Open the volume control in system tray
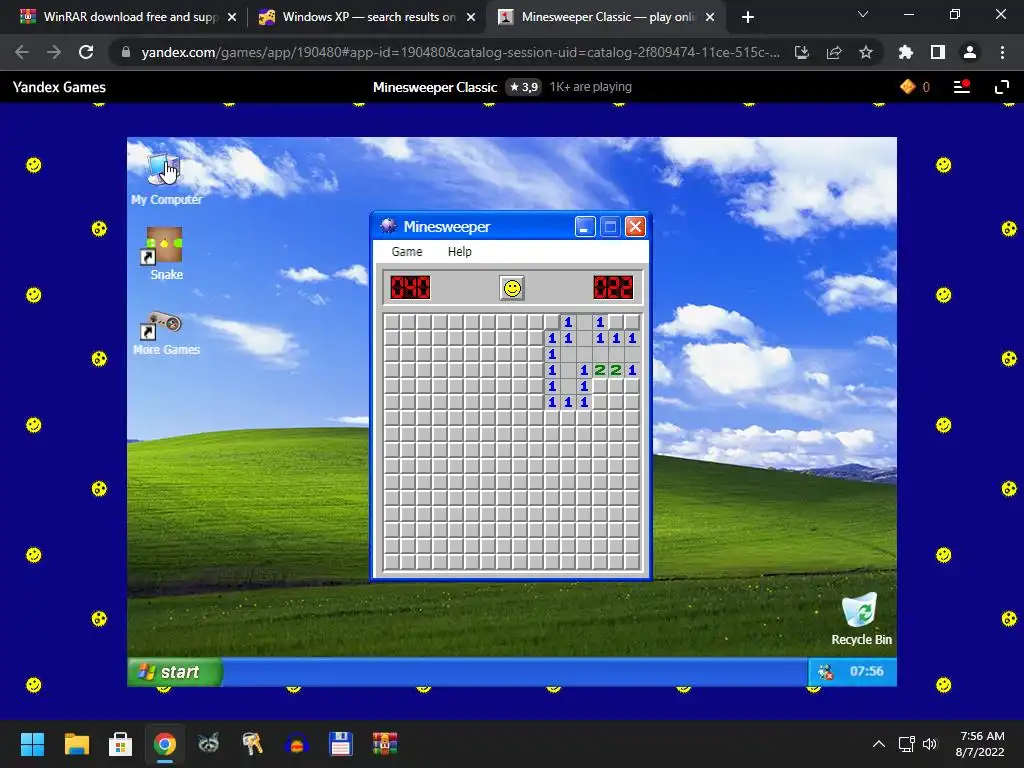This screenshot has height=768, width=1024. click(x=930, y=744)
